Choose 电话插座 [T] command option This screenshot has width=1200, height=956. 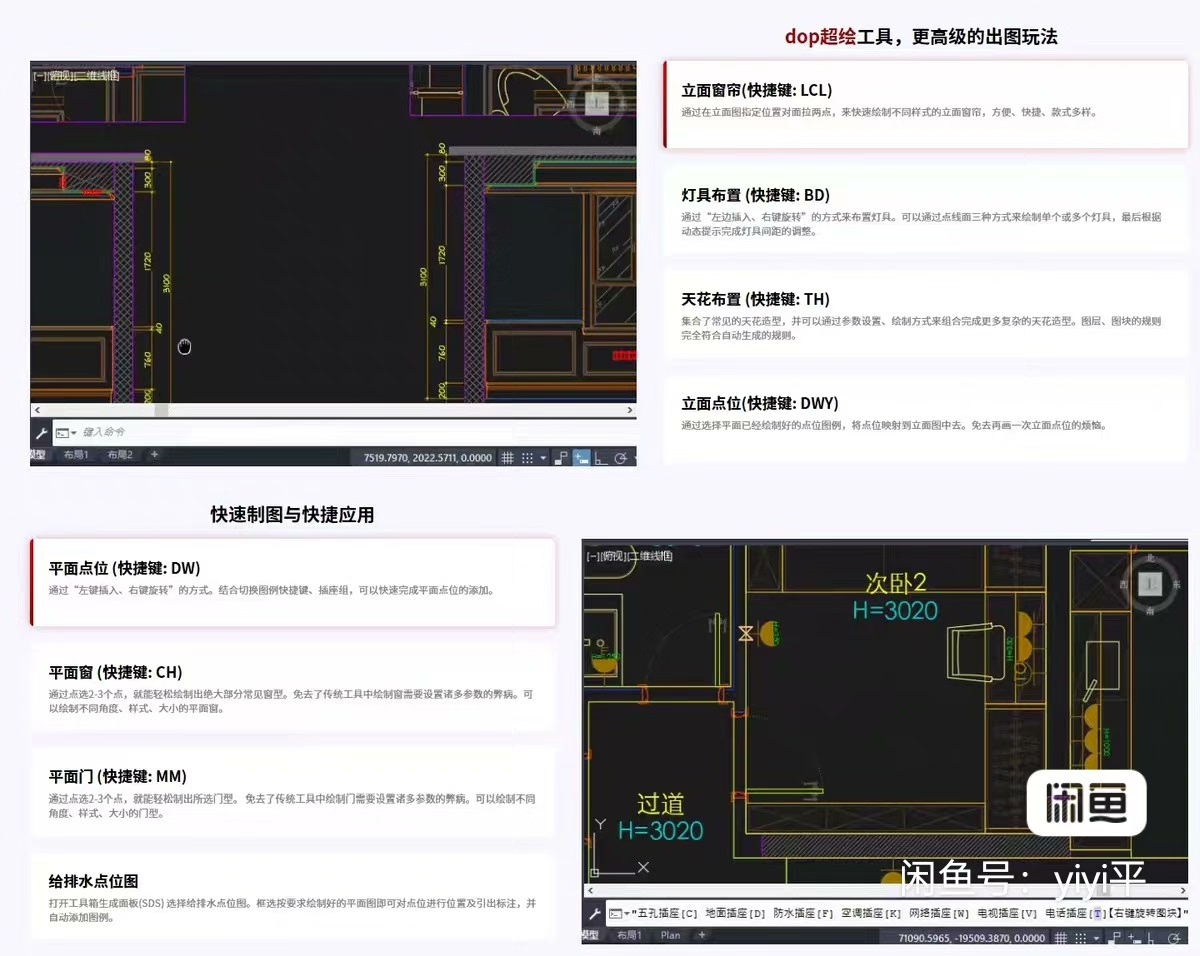click(1075, 914)
